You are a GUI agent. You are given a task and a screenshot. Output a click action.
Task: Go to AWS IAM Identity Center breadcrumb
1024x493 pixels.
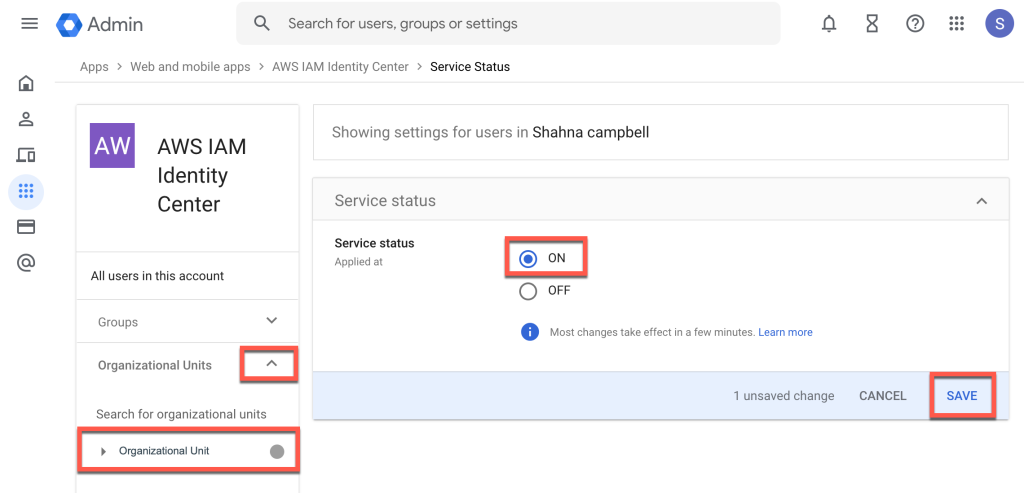click(340, 67)
